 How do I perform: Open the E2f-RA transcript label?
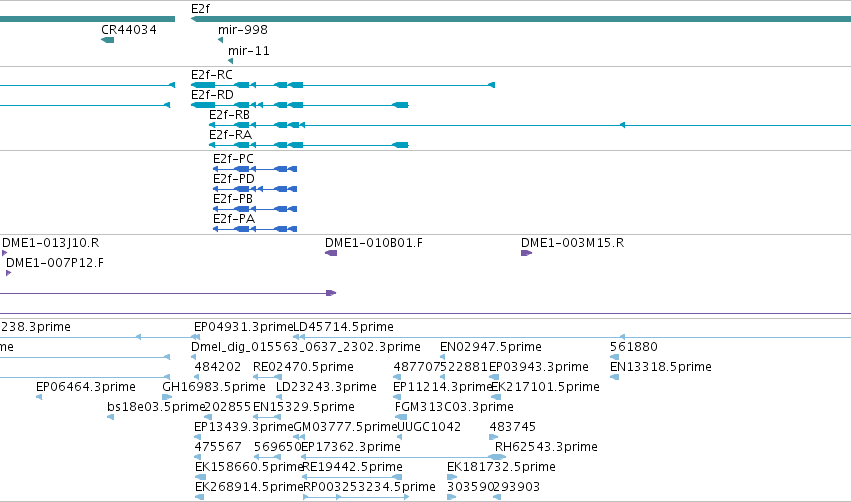[230, 135]
